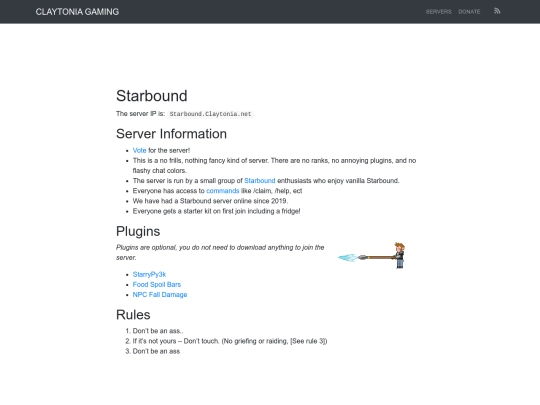Click the Plugins section heading

point(138,231)
